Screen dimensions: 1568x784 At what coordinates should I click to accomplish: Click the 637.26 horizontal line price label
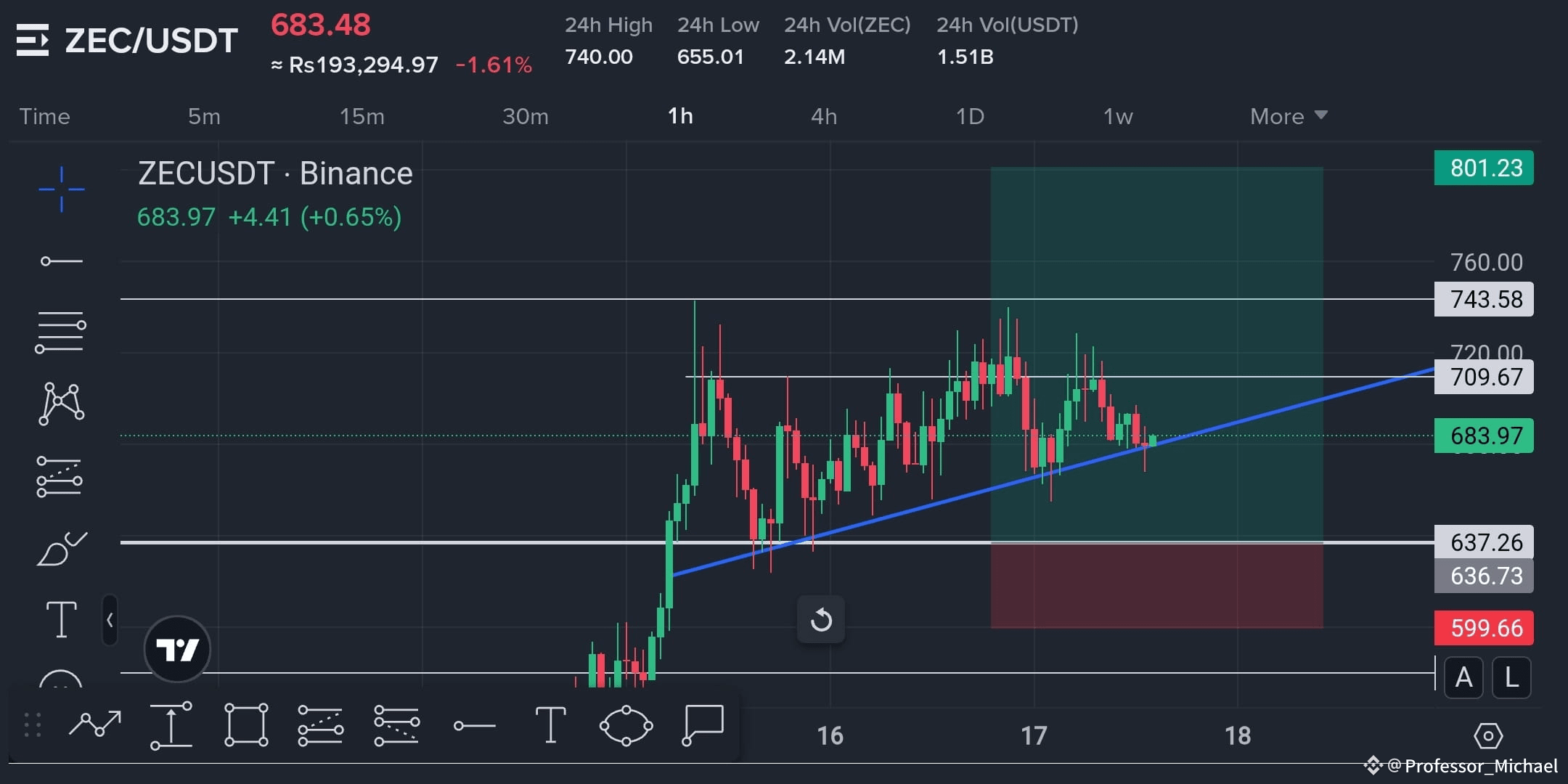(1484, 542)
